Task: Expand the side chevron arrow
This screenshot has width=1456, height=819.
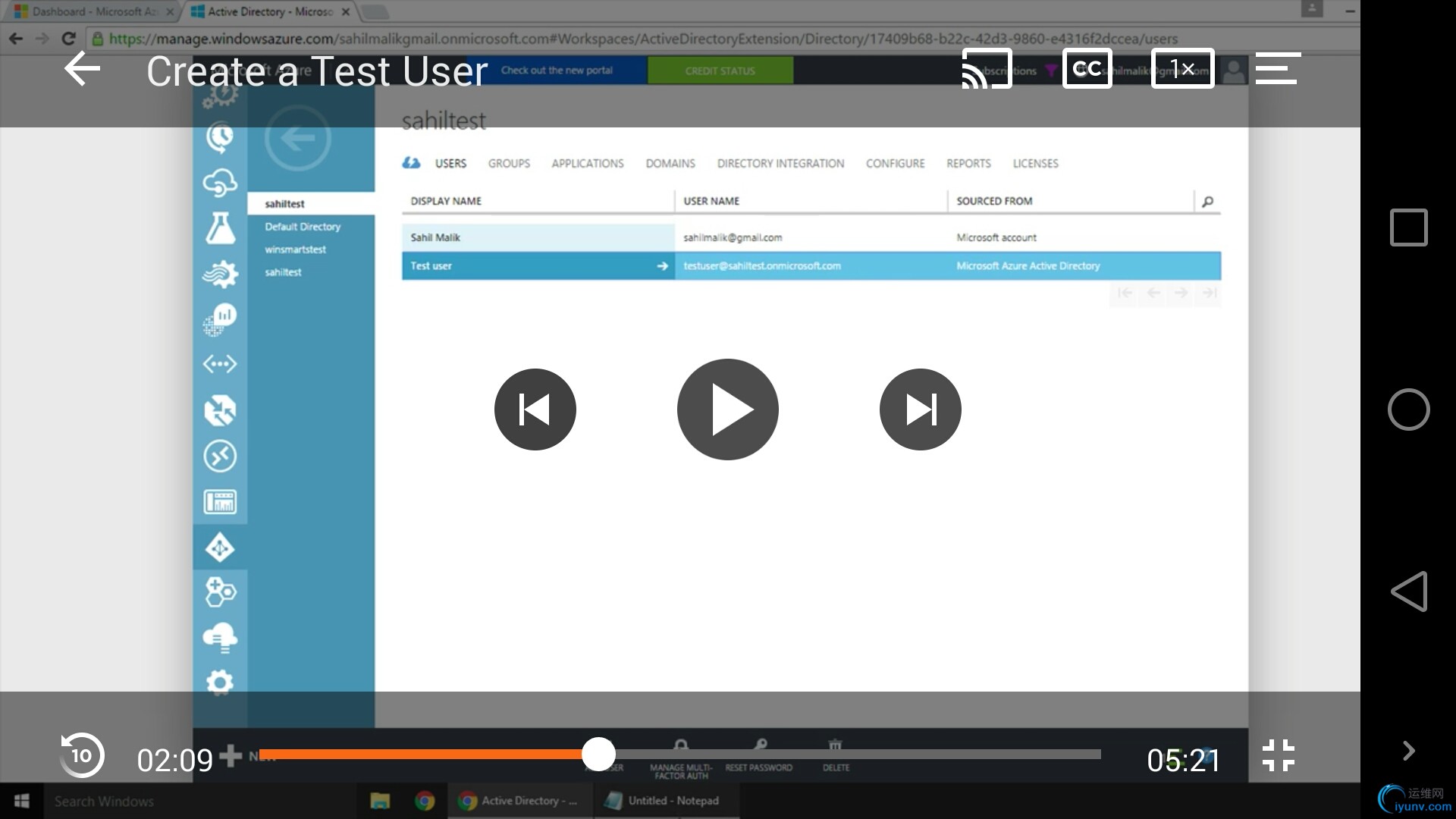Action: [1408, 751]
